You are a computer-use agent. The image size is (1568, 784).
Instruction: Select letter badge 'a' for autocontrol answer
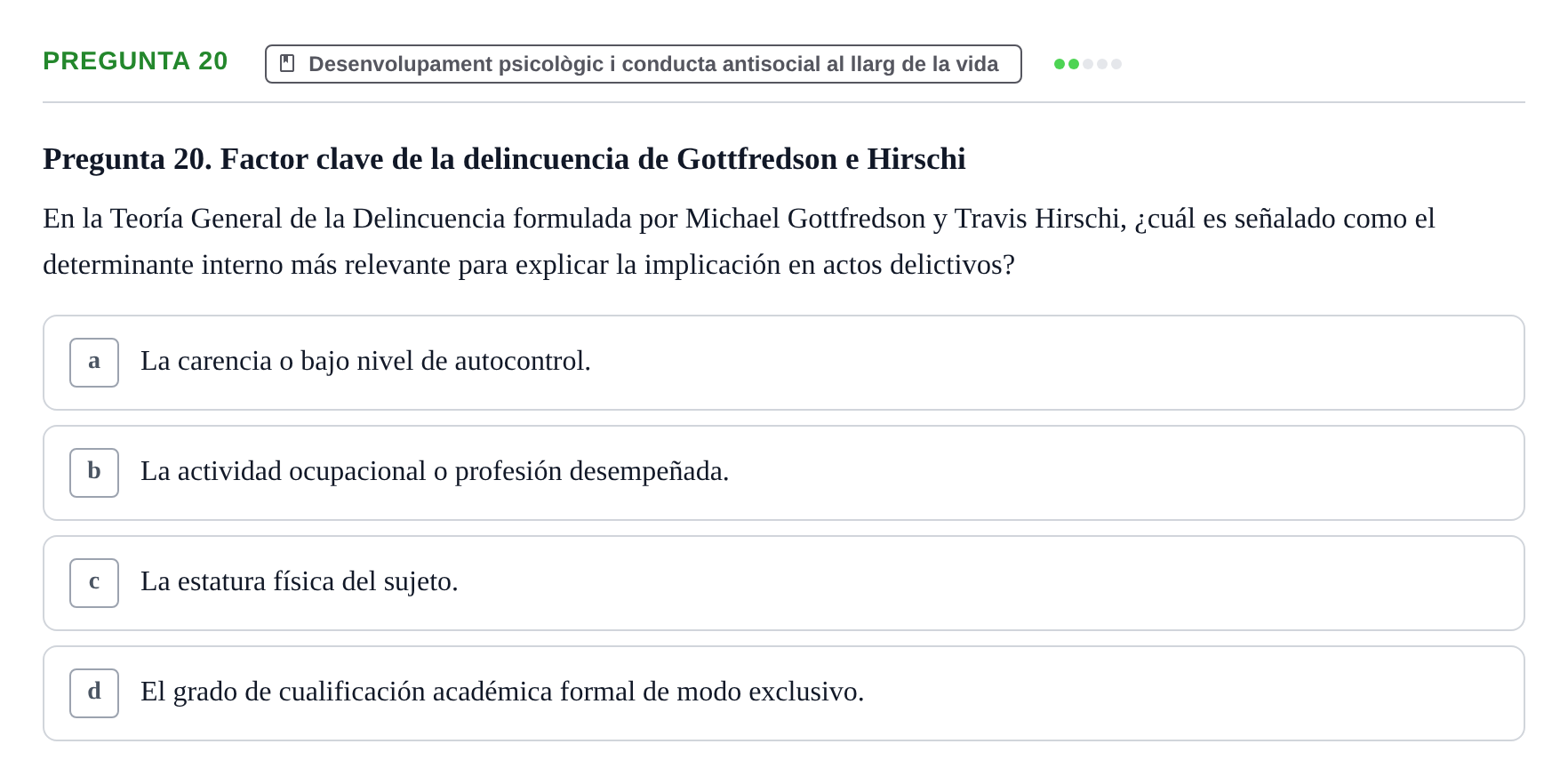point(94,363)
